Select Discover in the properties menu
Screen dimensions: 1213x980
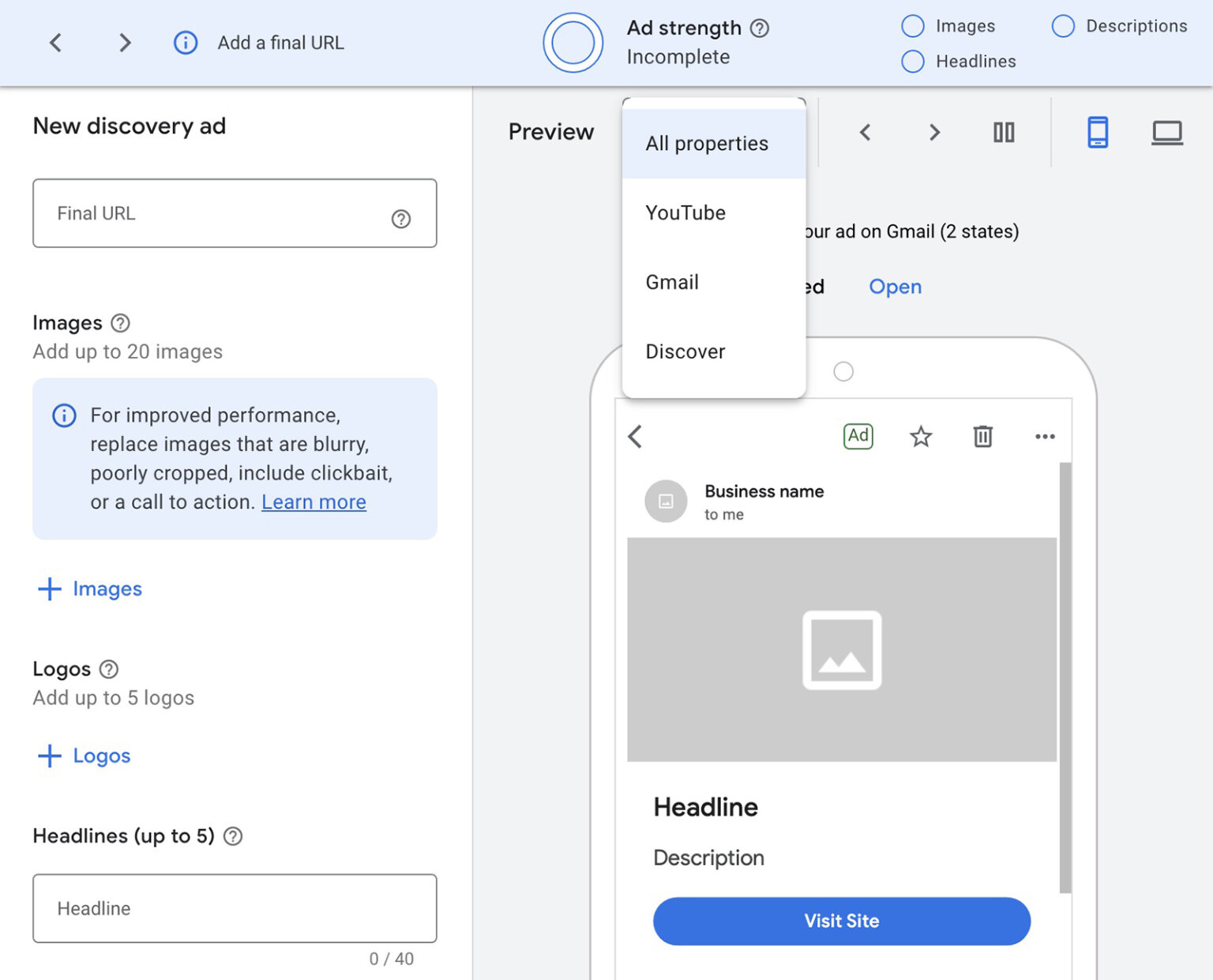coord(685,351)
